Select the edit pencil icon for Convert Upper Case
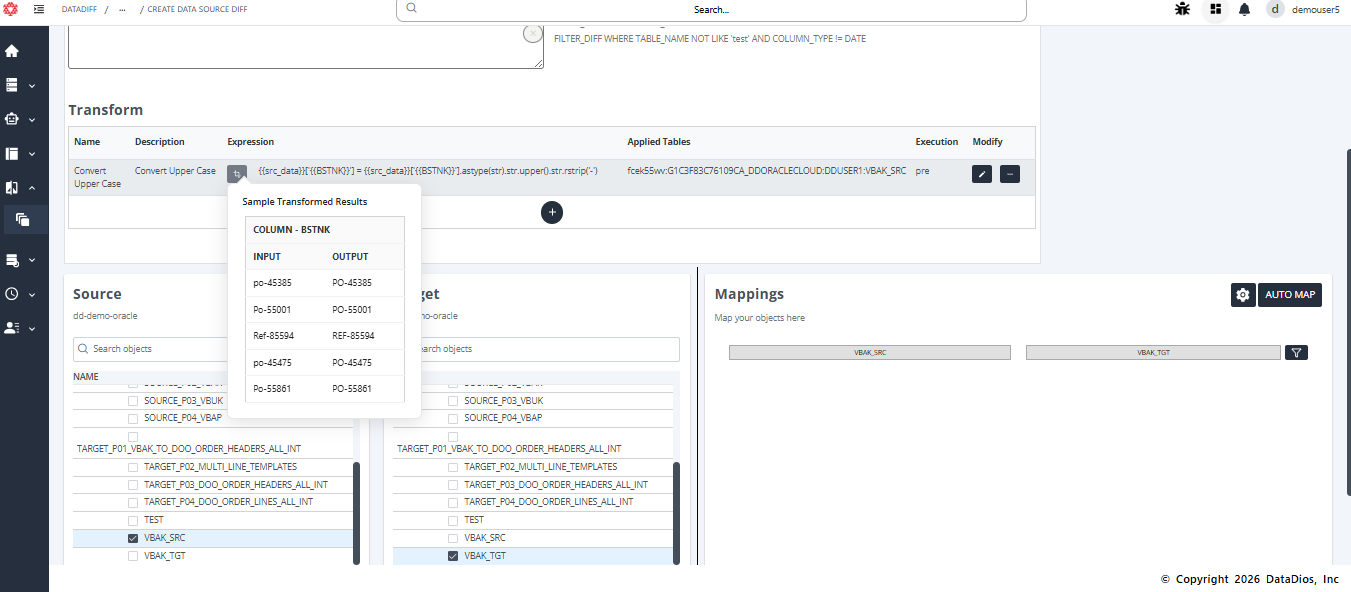This screenshot has height=592, width=1351. pyautogui.click(x=981, y=174)
